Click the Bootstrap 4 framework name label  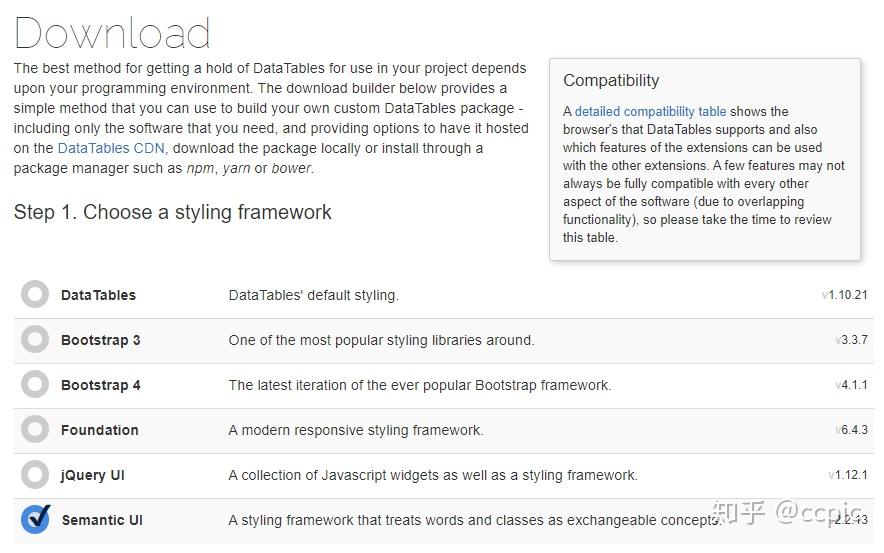click(100, 385)
